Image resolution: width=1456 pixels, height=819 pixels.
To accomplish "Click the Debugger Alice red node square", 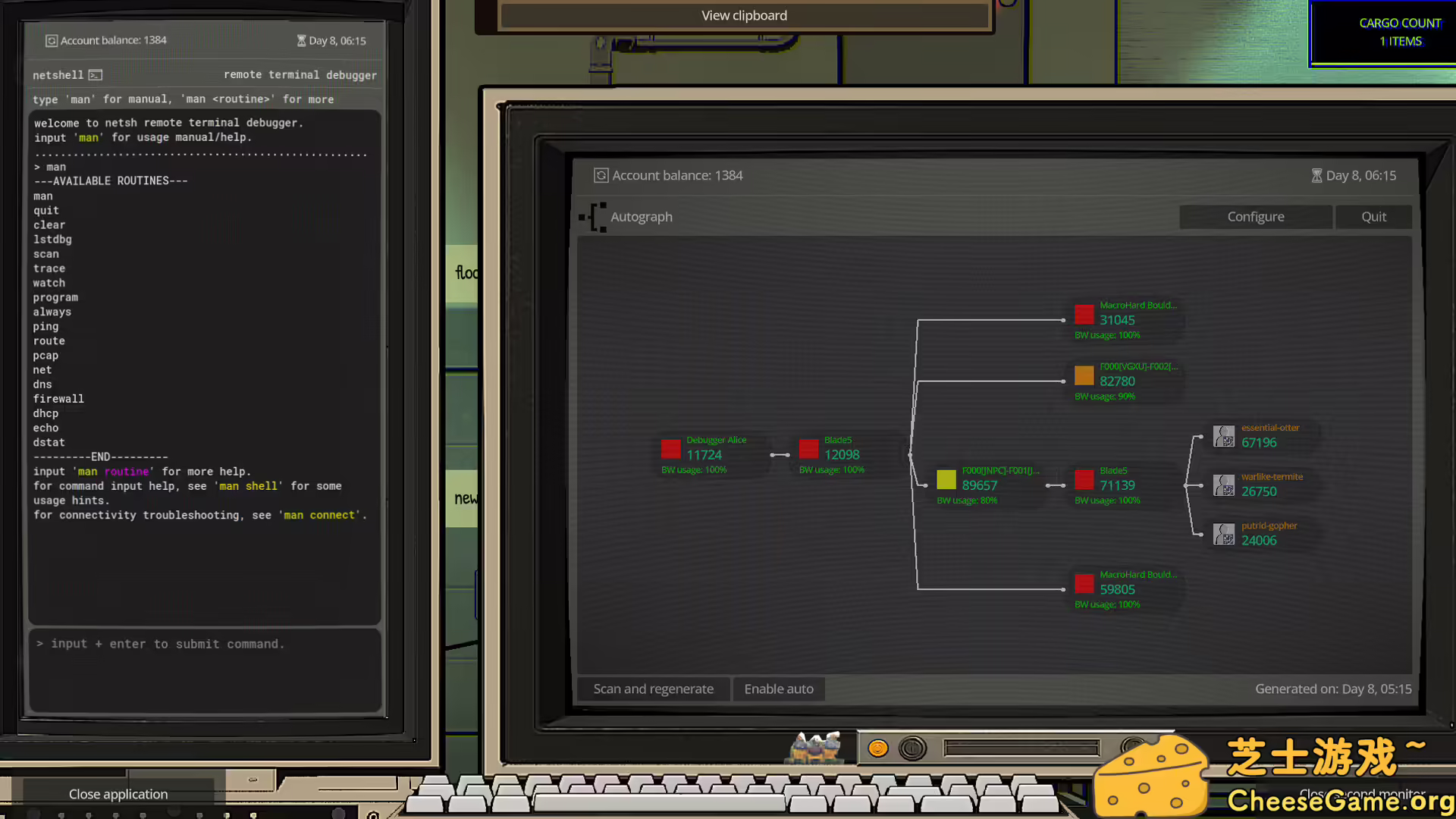I will click(670, 449).
